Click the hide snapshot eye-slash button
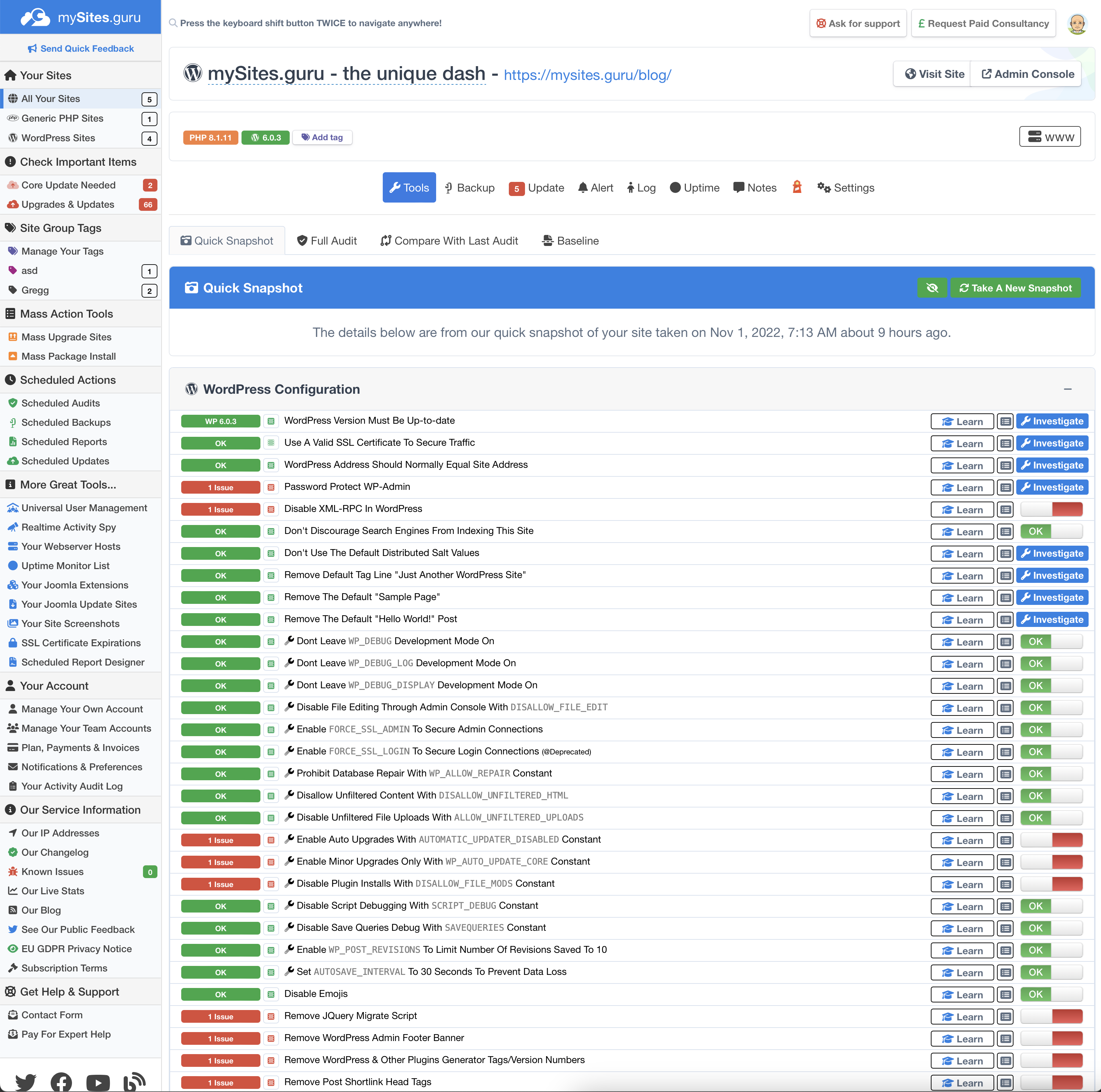Viewport: 1101px width, 1092px height. tap(932, 288)
